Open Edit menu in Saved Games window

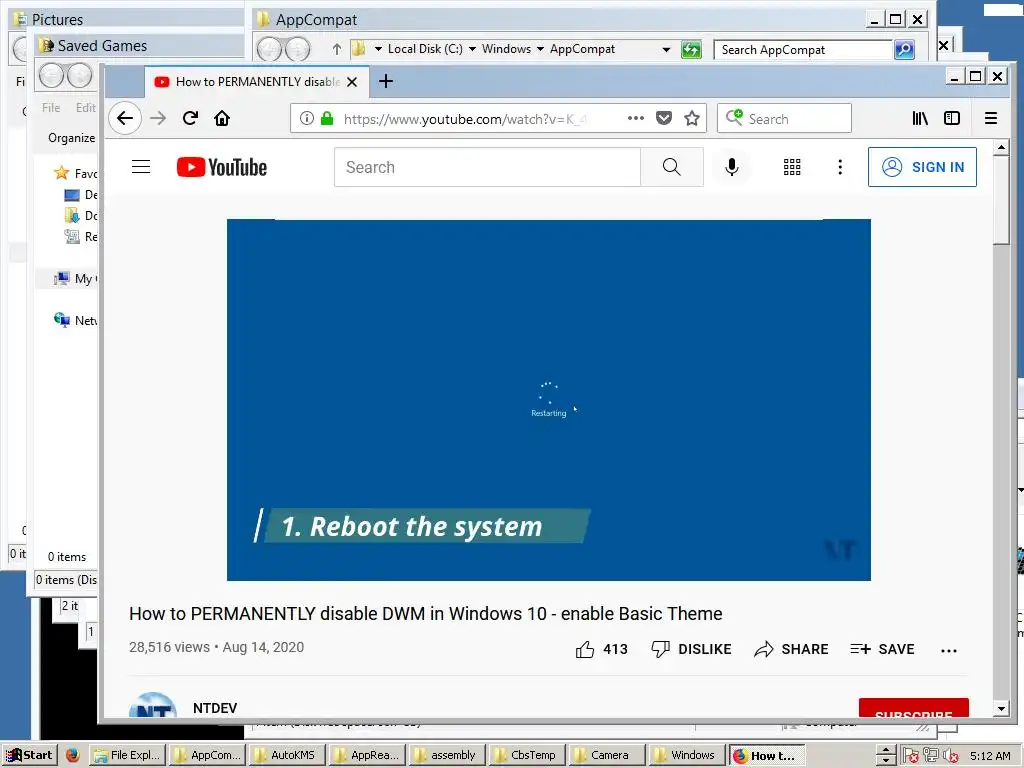tap(86, 108)
